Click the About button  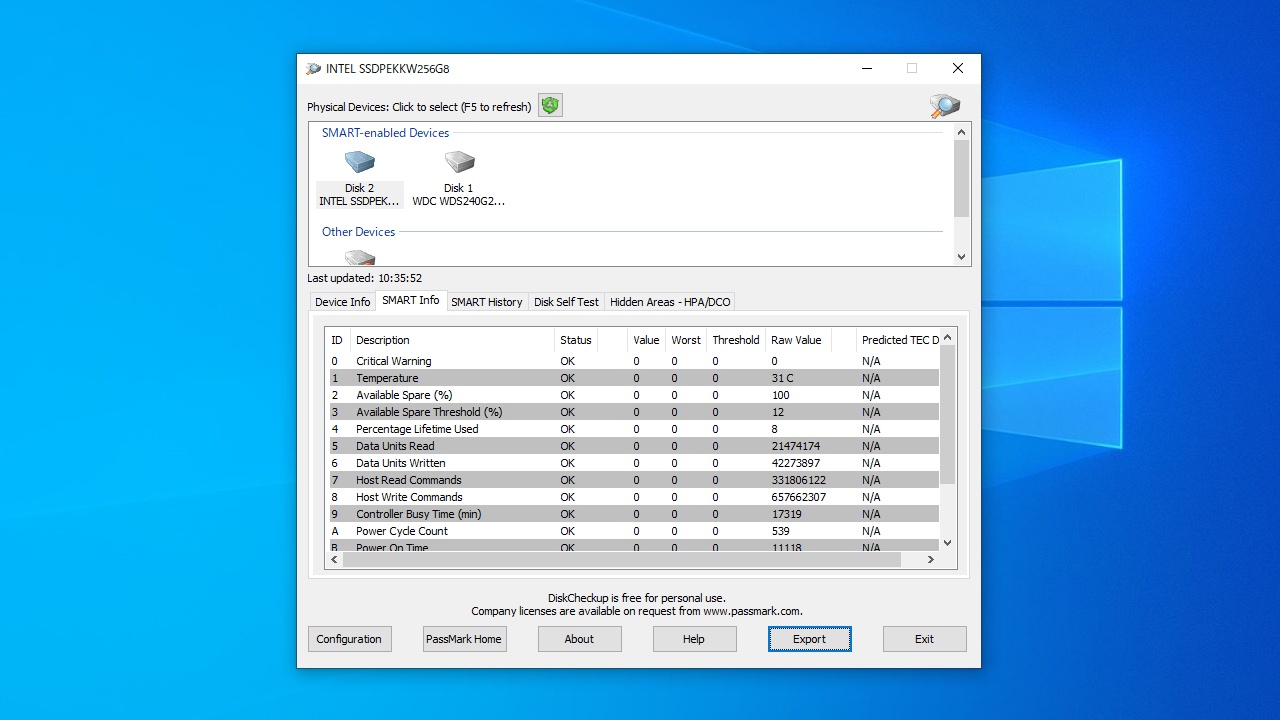tap(579, 639)
